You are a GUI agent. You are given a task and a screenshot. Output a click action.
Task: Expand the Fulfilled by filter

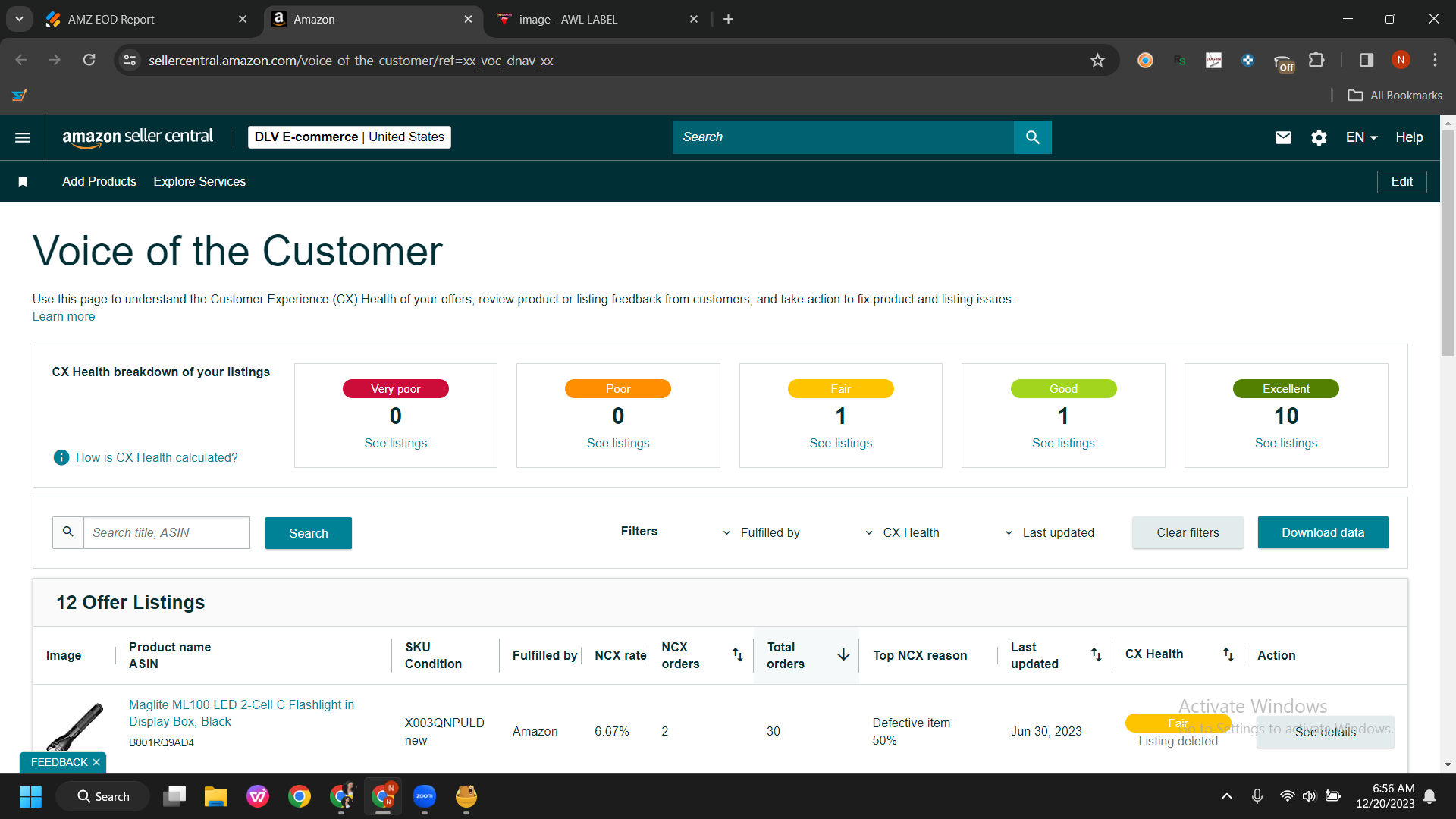(x=761, y=532)
